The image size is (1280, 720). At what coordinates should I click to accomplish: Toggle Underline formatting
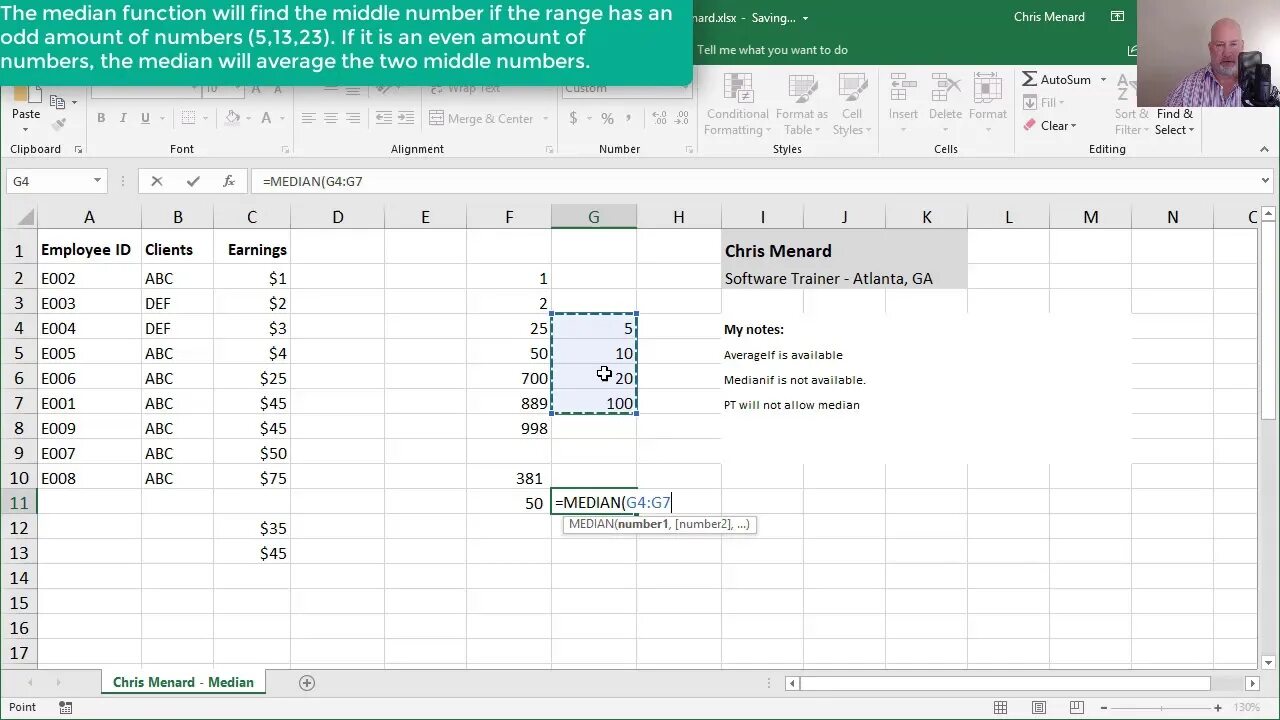tap(145, 118)
